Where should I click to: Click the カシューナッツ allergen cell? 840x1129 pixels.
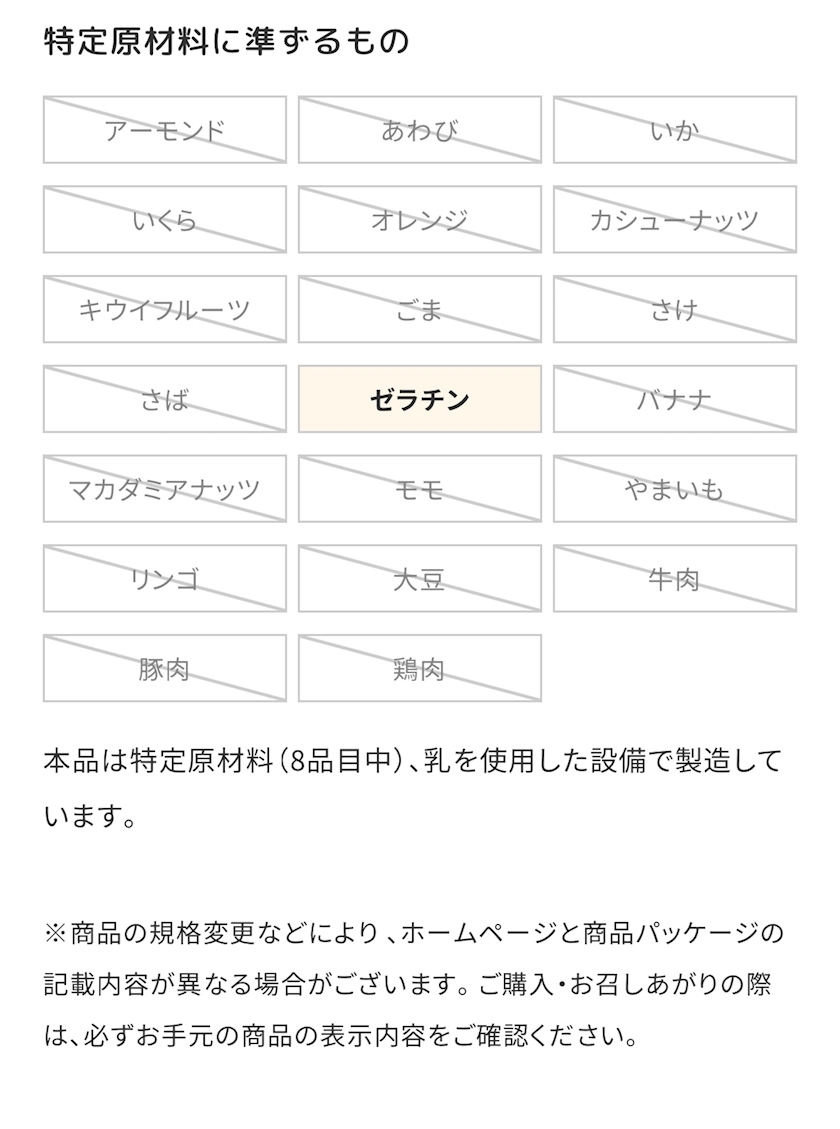pos(674,220)
